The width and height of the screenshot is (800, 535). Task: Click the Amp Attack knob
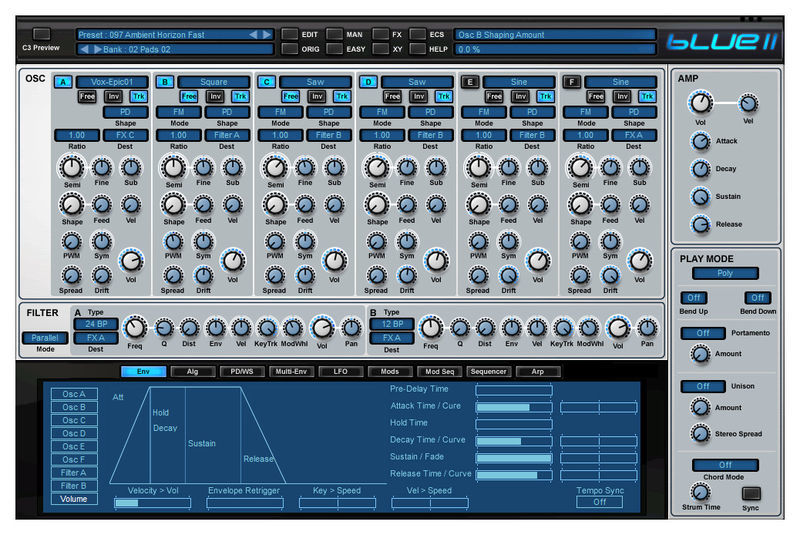[701, 141]
